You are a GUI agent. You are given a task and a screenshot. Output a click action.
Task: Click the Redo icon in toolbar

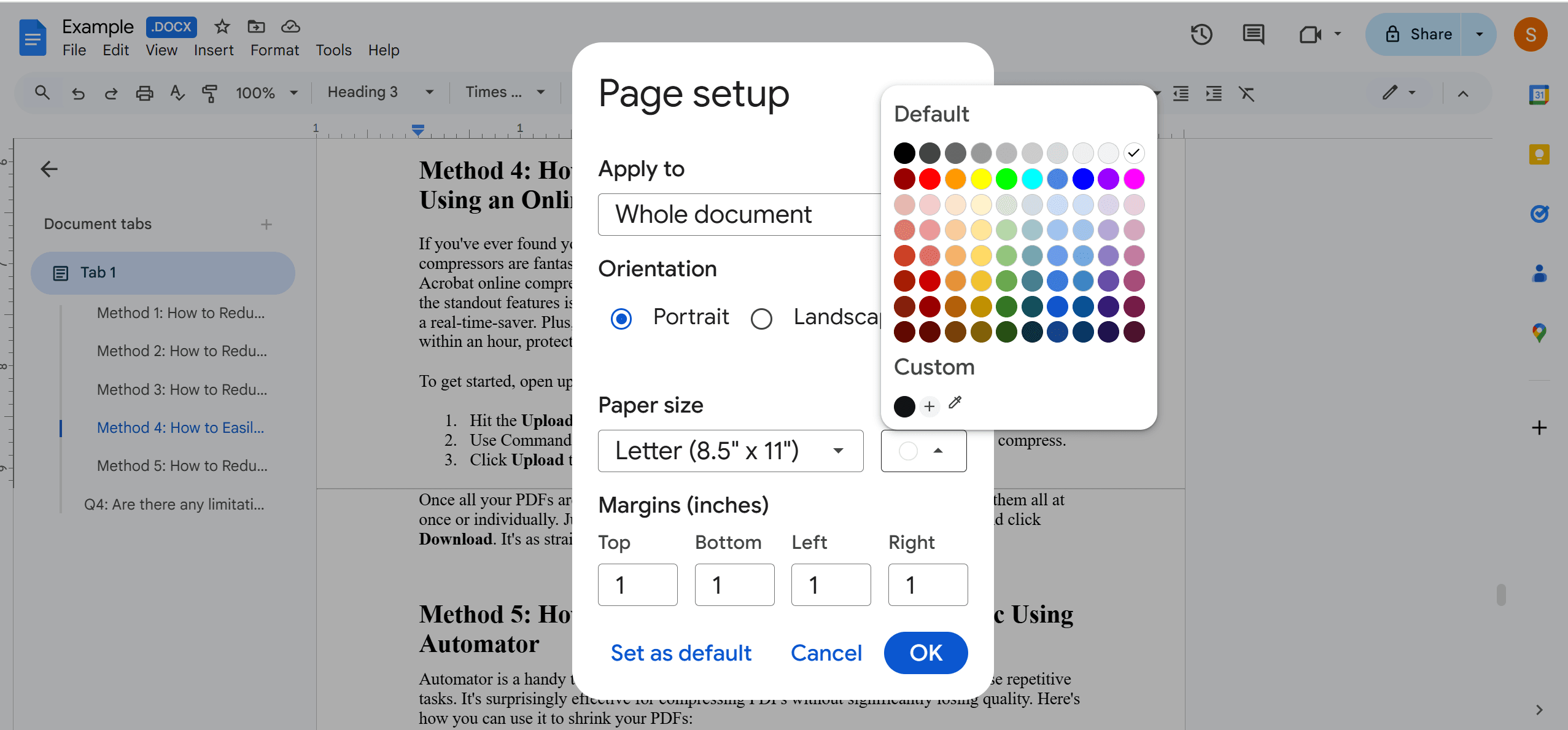[x=110, y=94]
